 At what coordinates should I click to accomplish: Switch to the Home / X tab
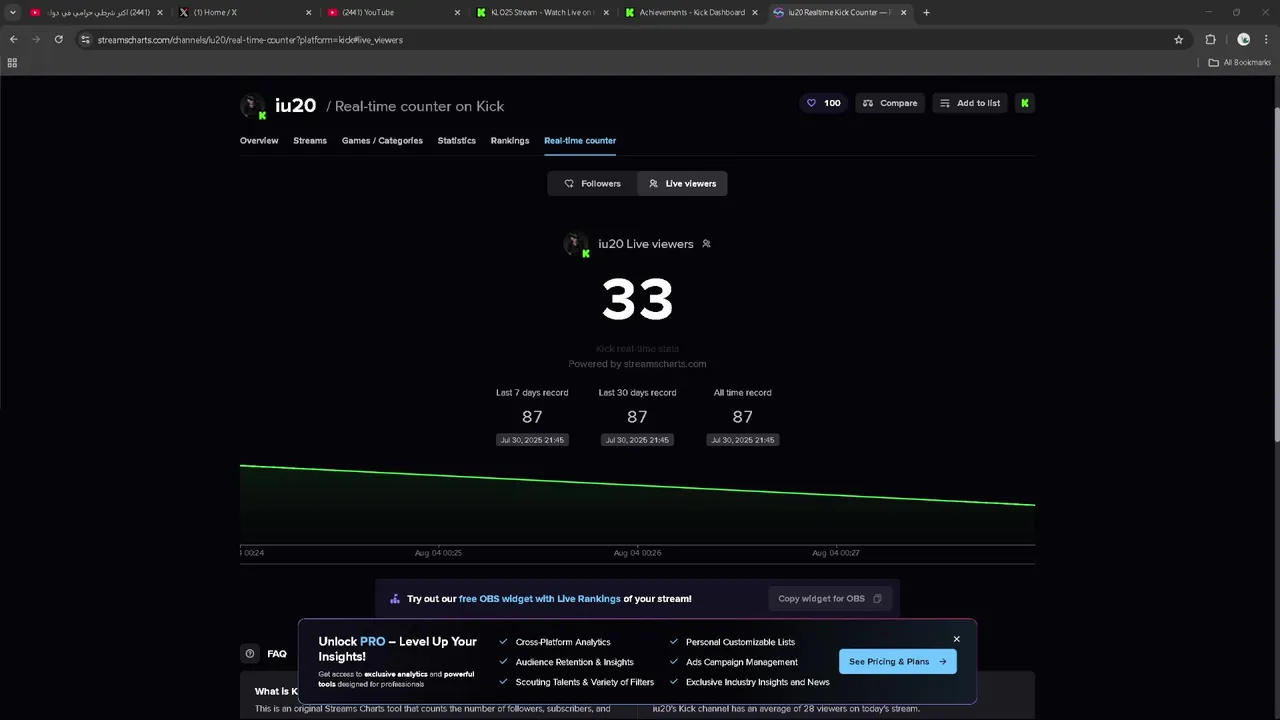pos(243,12)
